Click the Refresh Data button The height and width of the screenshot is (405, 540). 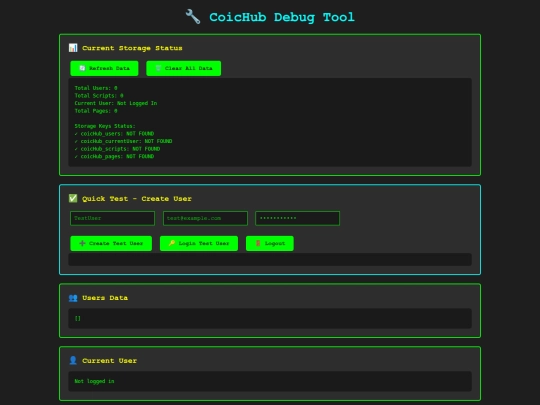click(104, 68)
